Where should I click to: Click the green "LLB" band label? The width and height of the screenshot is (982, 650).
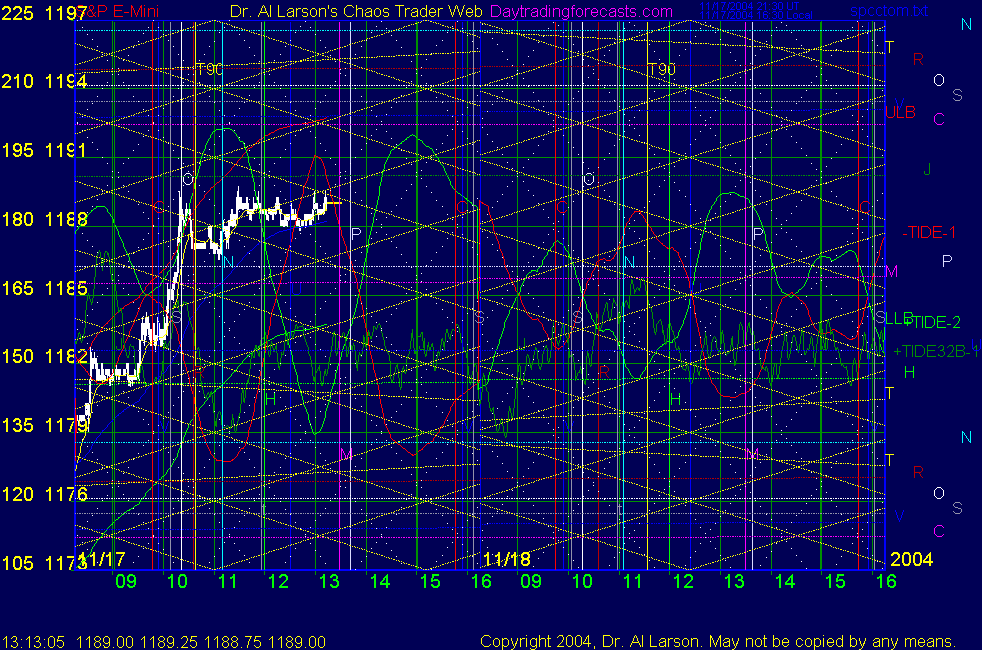pyautogui.click(x=899, y=319)
